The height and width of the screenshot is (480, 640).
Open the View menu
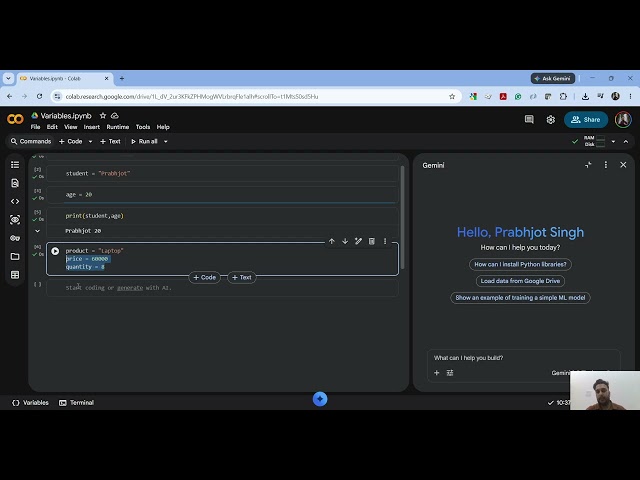point(71,127)
